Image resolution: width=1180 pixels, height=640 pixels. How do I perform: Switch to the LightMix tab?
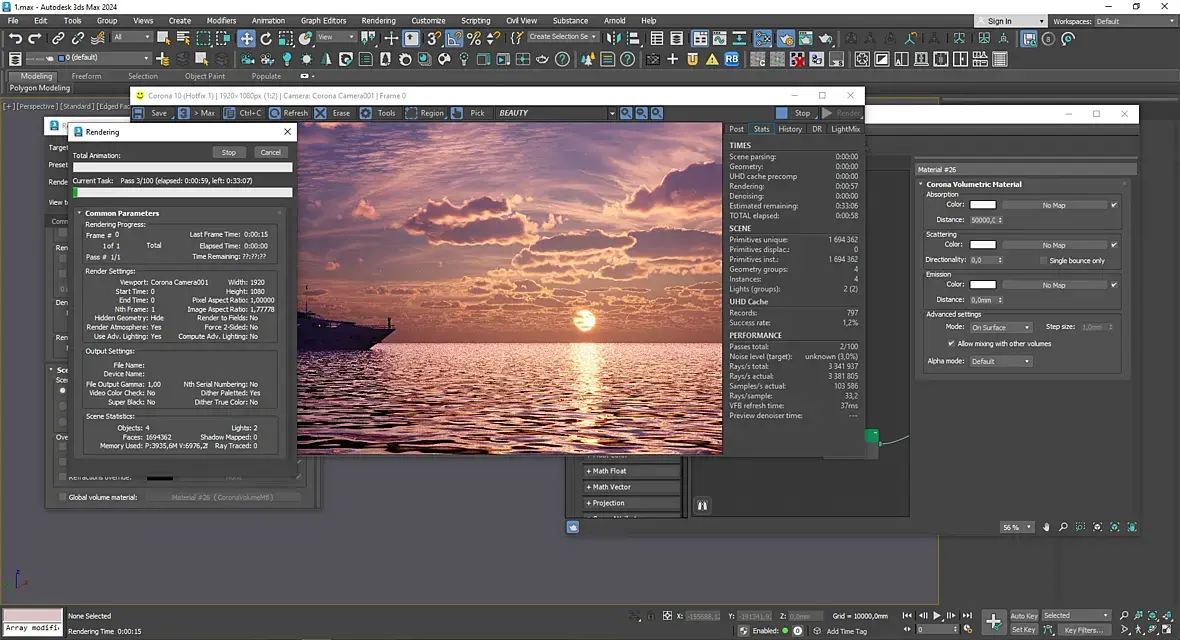pos(845,129)
